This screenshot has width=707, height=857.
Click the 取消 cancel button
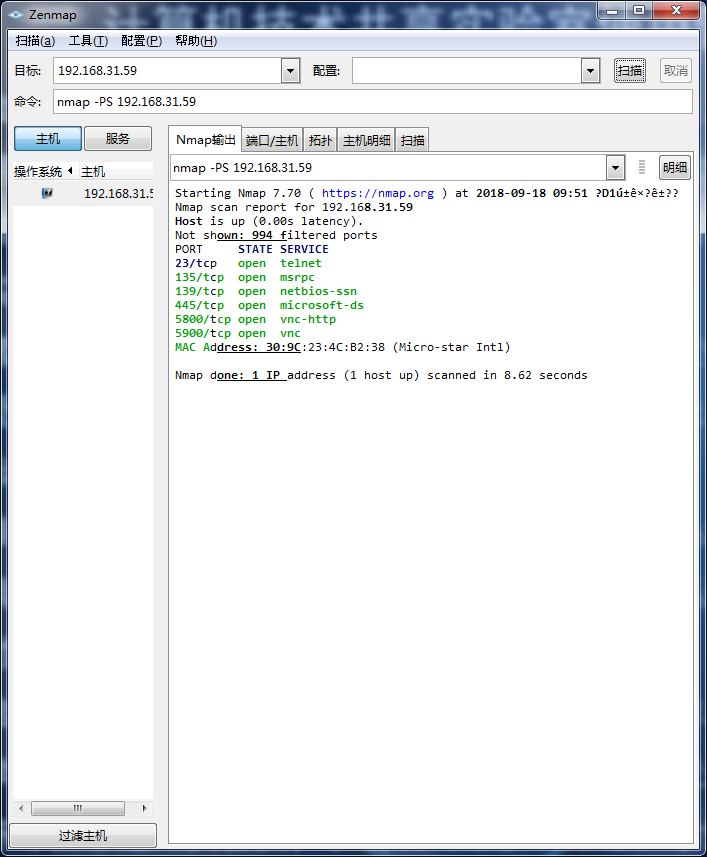pos(675,71)
